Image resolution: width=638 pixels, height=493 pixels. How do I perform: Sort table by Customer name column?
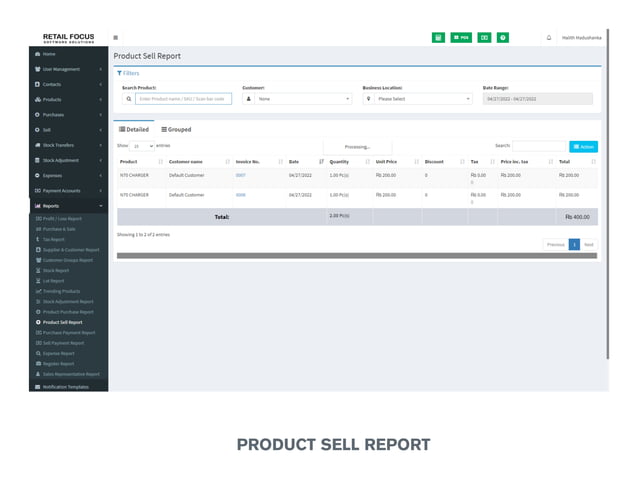point(199,162)
